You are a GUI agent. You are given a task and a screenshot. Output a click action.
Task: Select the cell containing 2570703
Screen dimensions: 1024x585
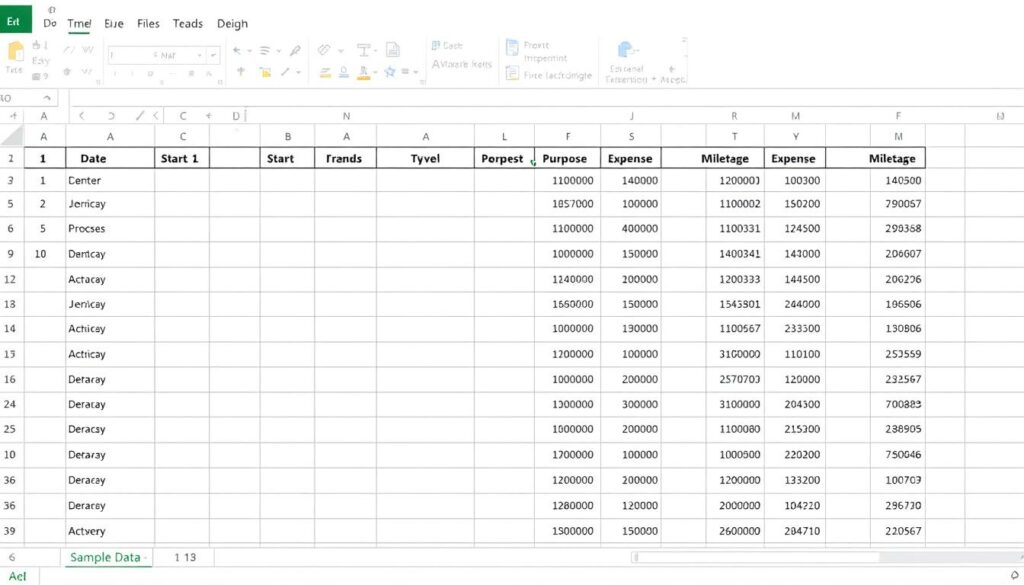[735, 379]
